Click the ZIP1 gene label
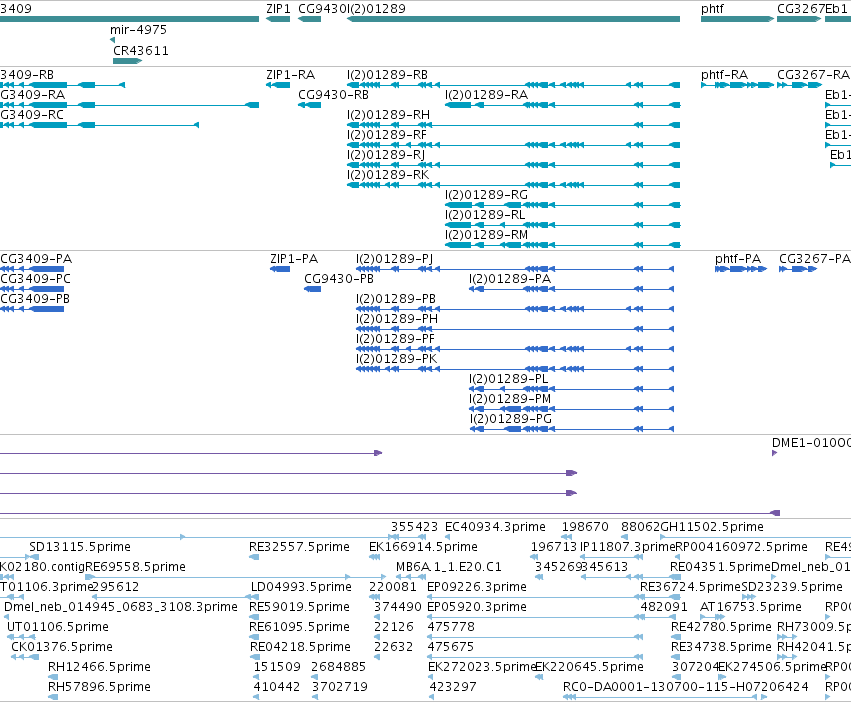 [278, 9]
